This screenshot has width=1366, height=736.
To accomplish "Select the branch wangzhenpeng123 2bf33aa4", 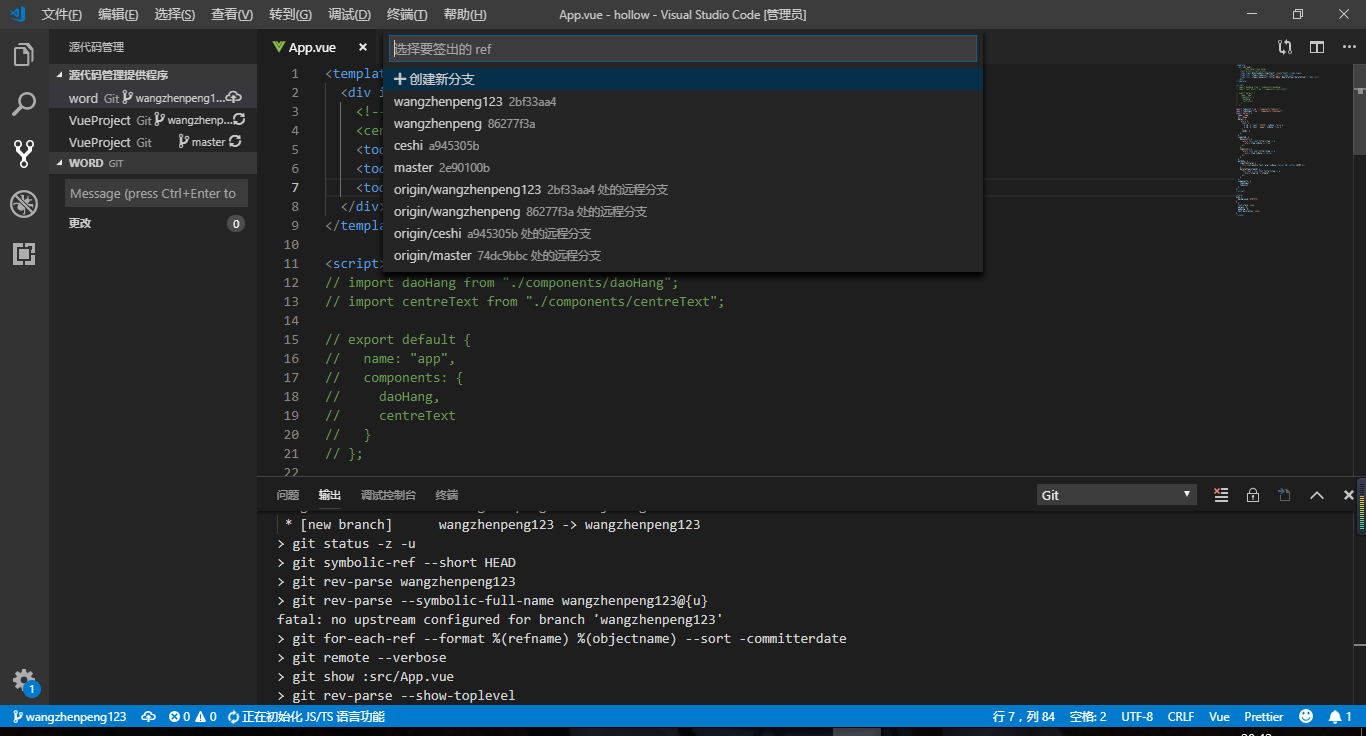I will (475, 101).
